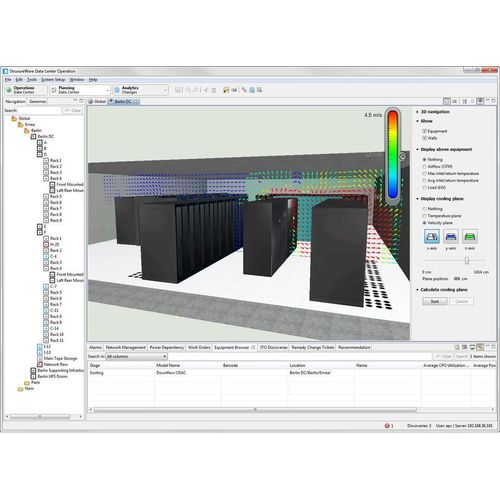The height and width of the screenshot is (500, 500).
Task: Select the Temperature plane radio button
Action: 425,216
